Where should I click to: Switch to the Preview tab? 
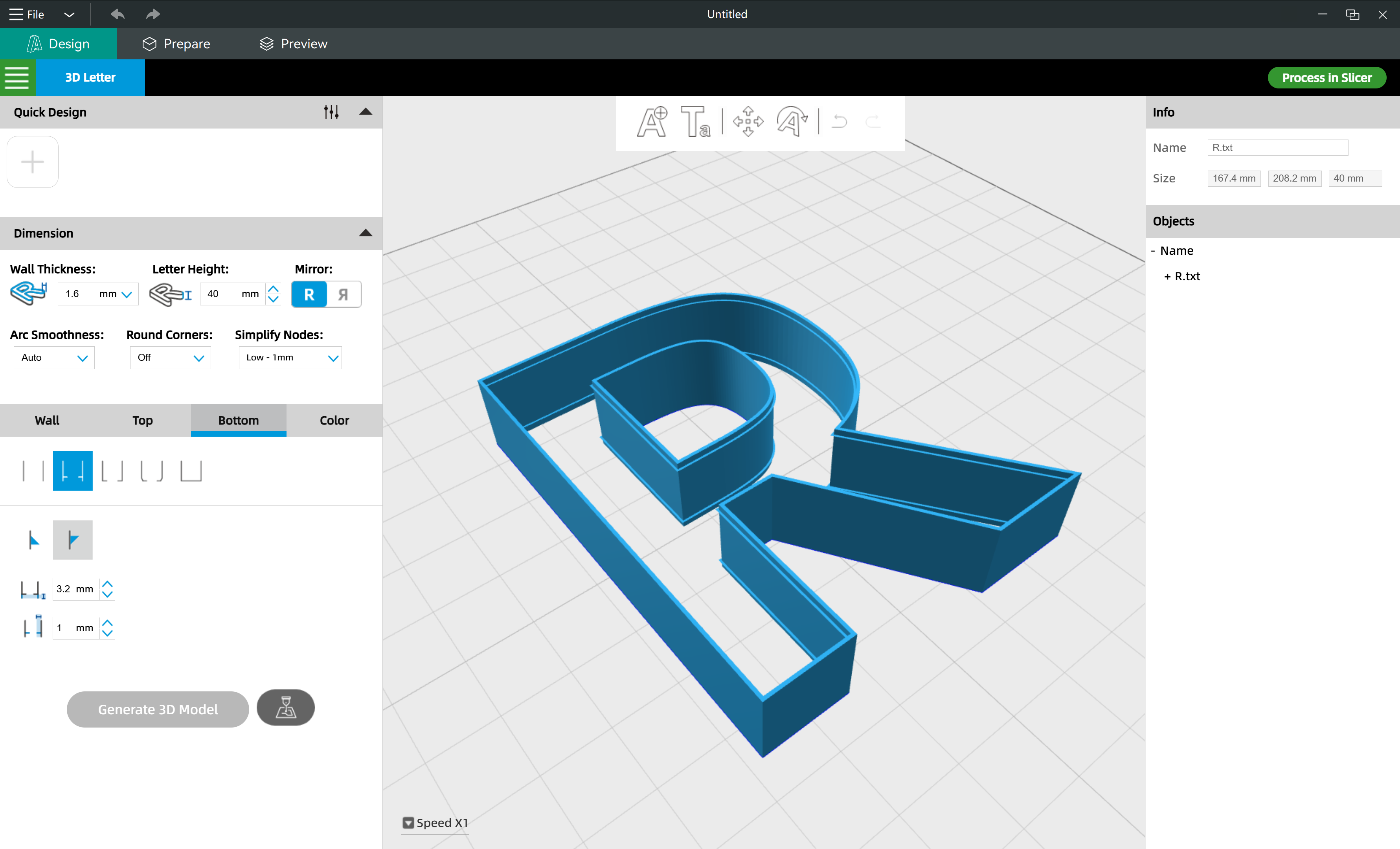pyautogui.click(x=293, y=44)
